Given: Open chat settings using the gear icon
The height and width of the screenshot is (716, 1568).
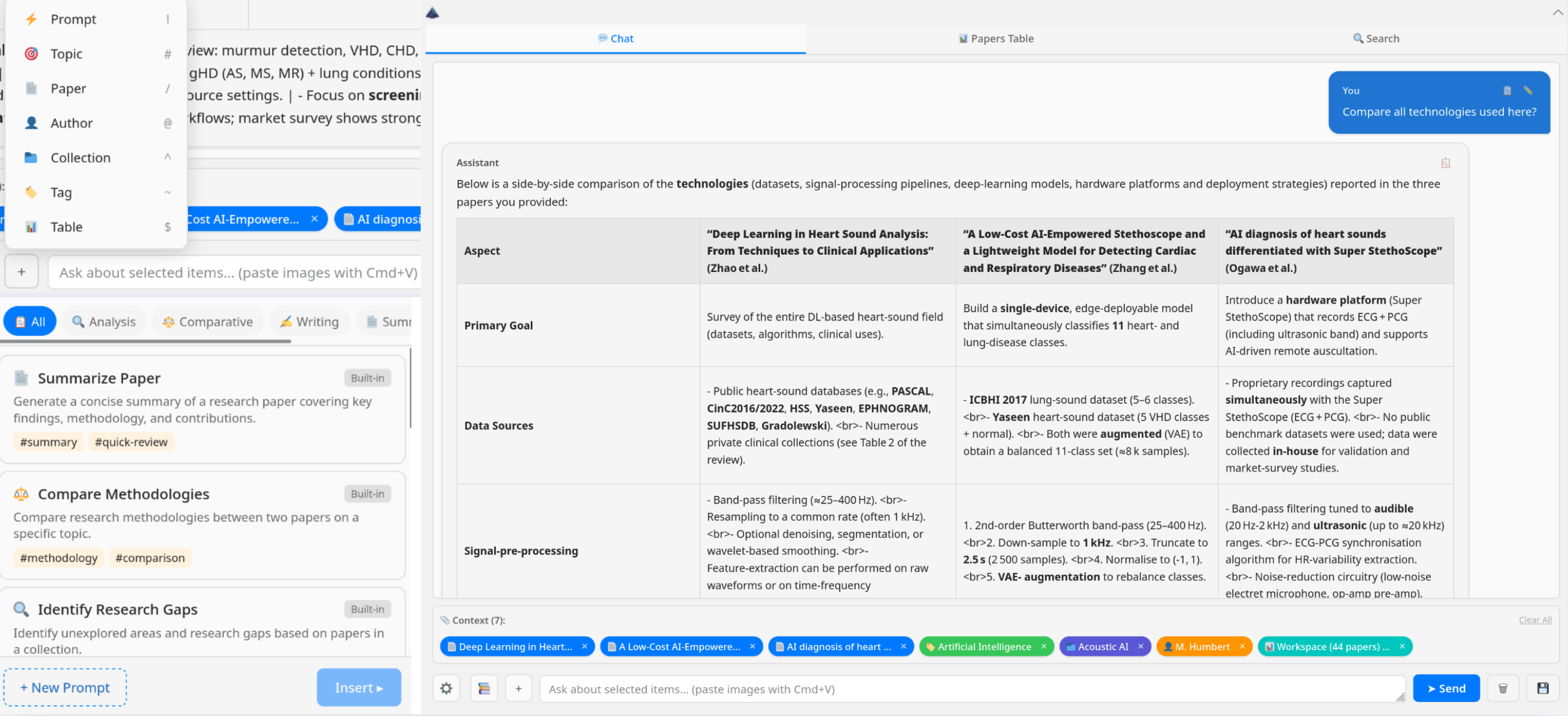Looking at the screenshot, I should (x=446, y=688).
